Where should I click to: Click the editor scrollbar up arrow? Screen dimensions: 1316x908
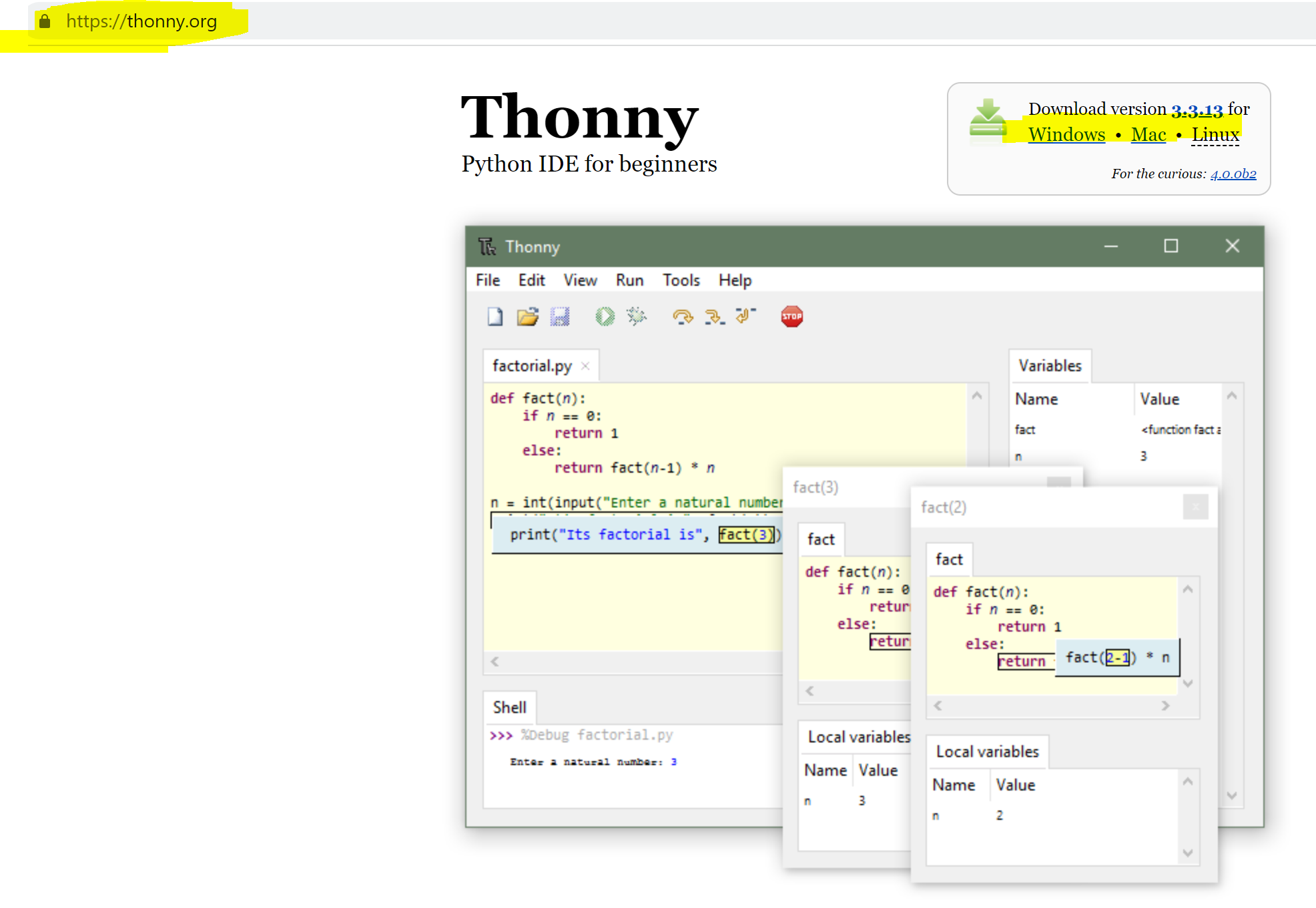[x=977, y=395]
